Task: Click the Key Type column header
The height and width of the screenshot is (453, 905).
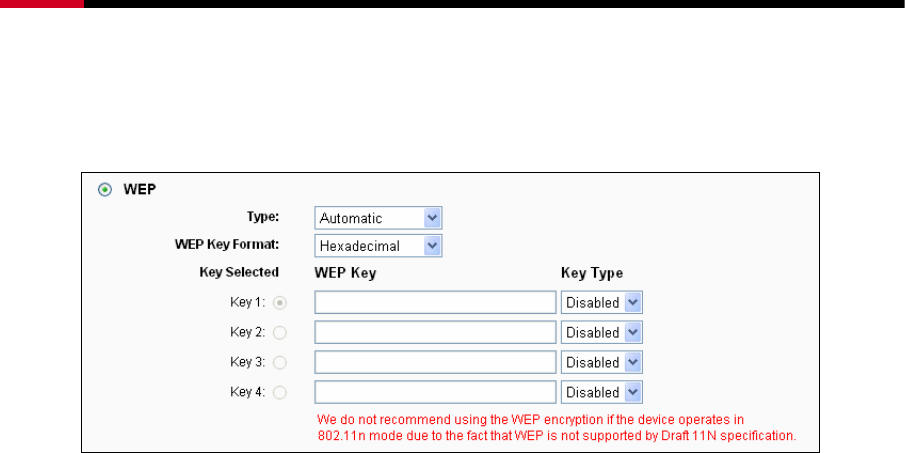Action: 592,273
